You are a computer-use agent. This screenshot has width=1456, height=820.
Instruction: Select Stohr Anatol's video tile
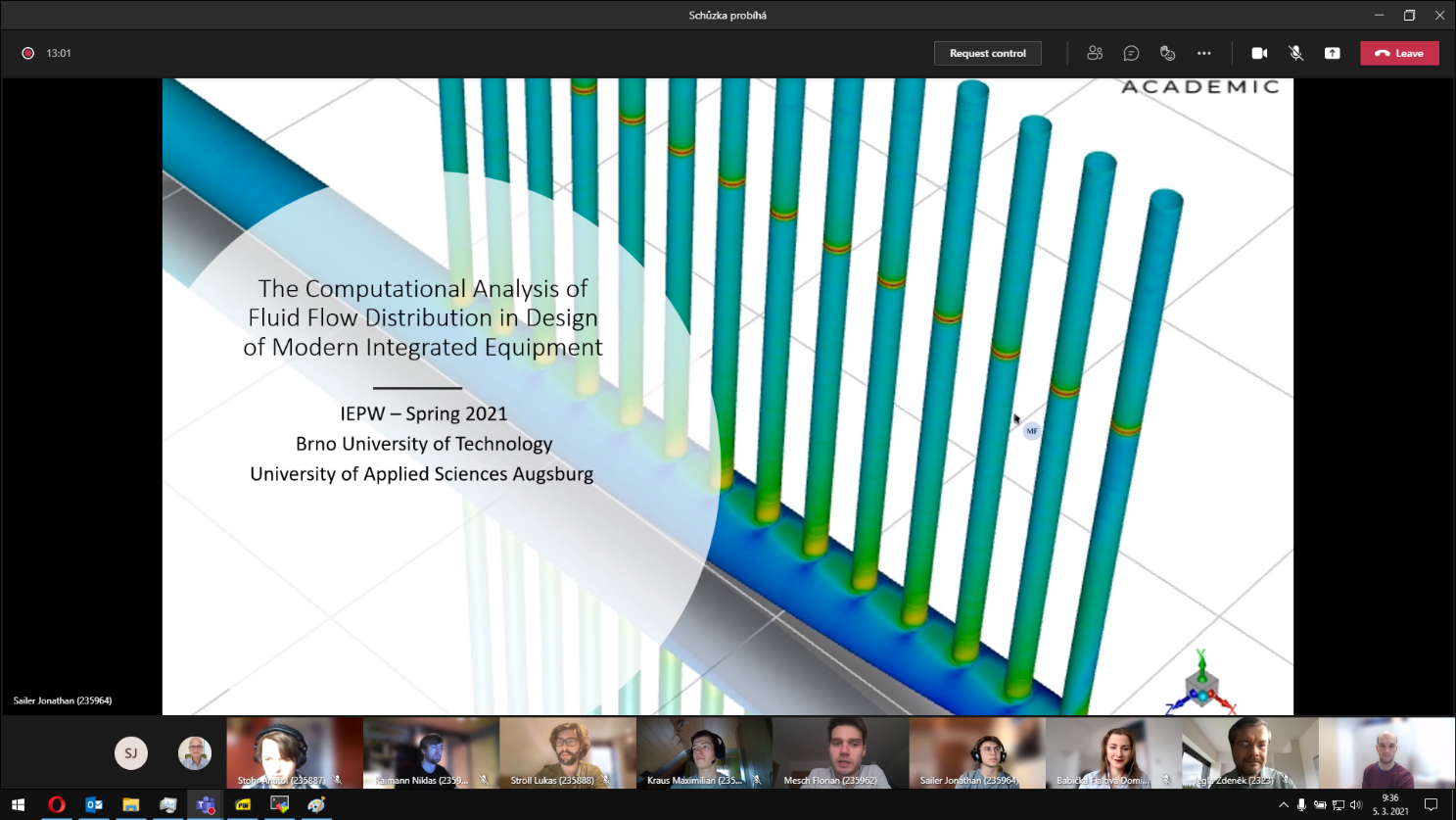295,752
